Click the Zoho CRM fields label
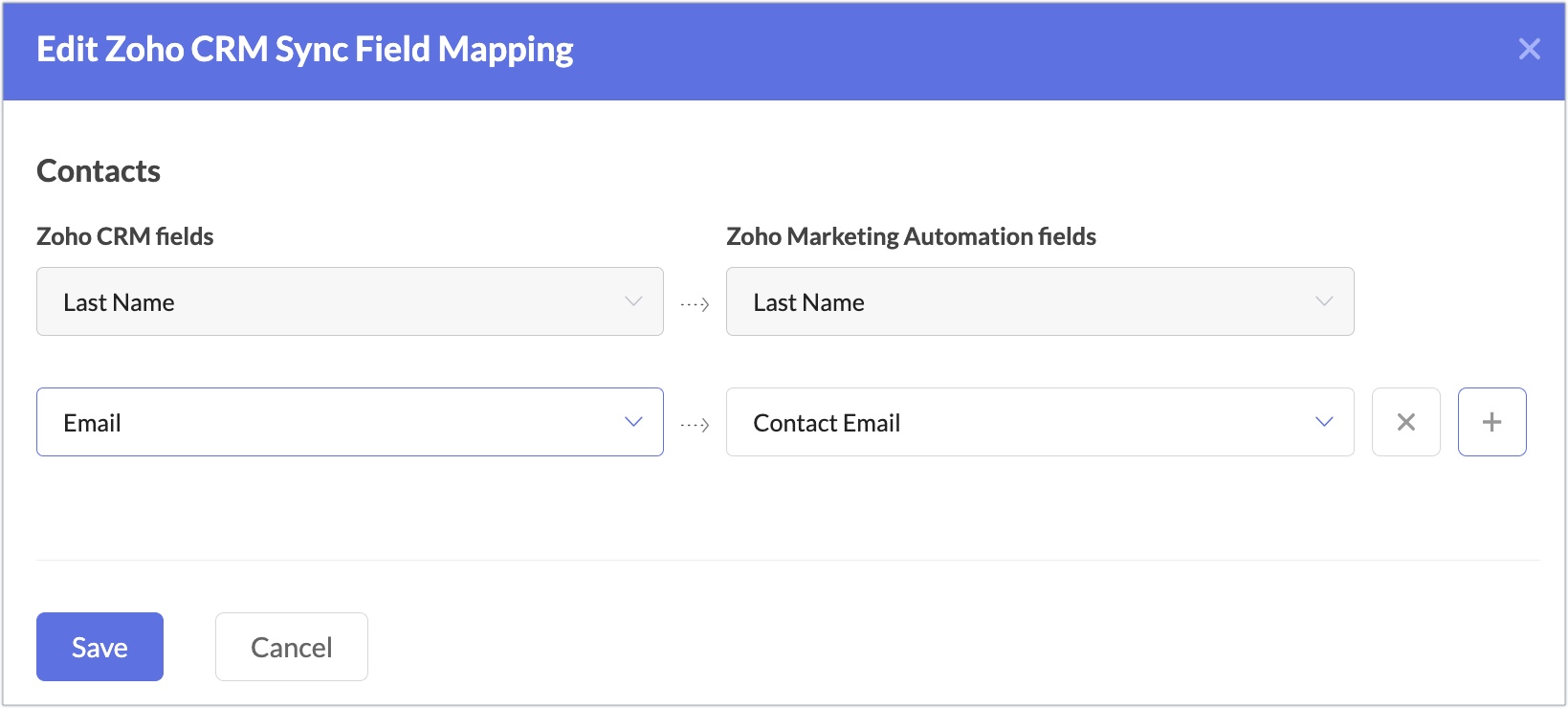Viewport: 1568px width, 708px height. 125,236
